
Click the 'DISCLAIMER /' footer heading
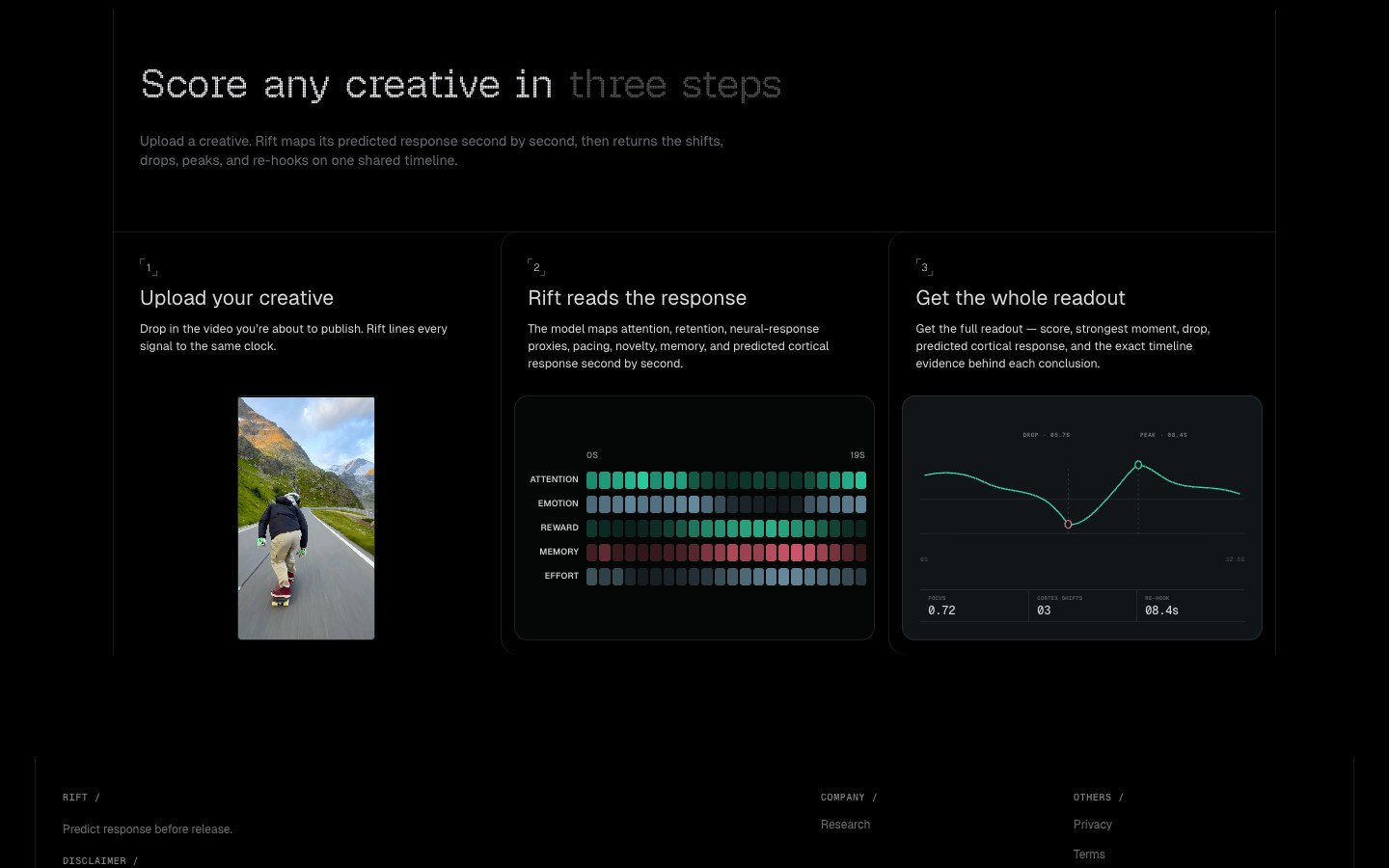pyautogui.click(x=100, y=861)
